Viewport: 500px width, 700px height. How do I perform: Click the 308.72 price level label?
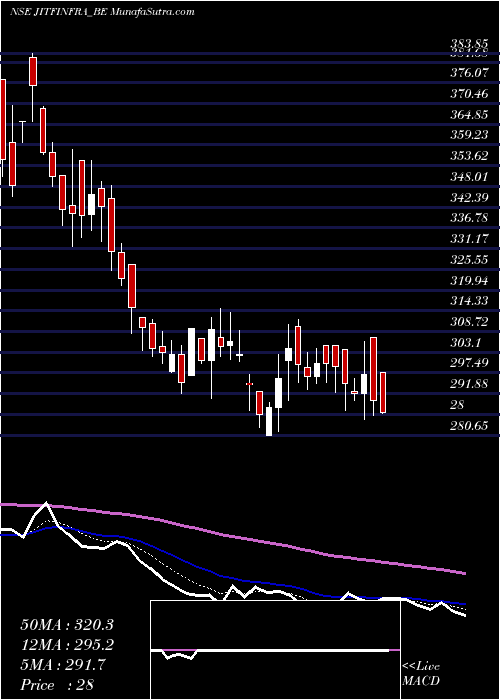tap(469, 322)
